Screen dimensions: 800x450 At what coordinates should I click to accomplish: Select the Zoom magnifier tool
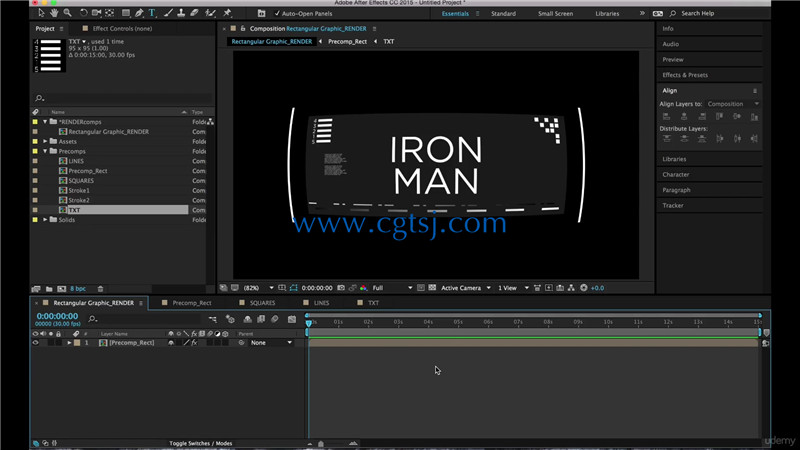[67, 13]
